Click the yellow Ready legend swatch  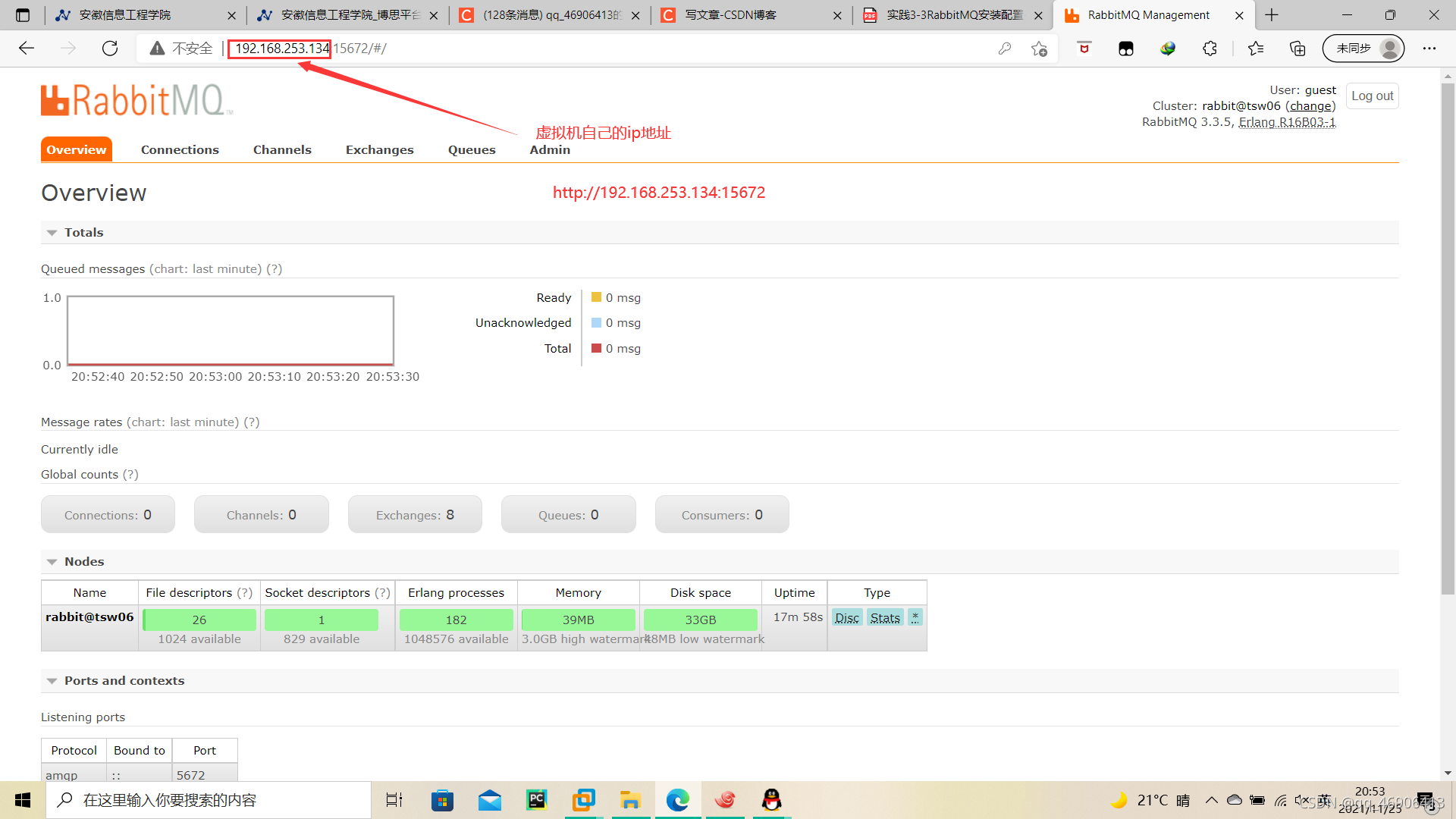pyautogui.click(x=597, y=297)
